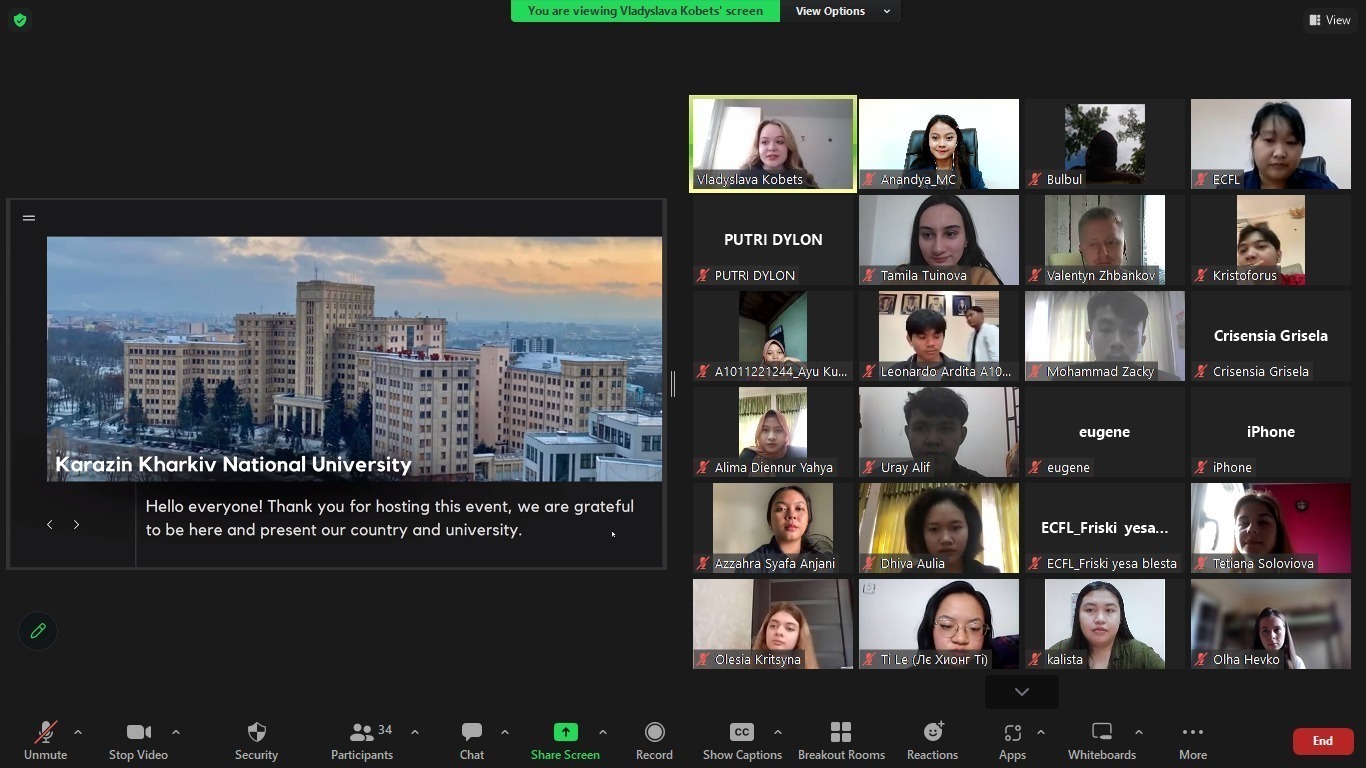The height and width of the screenshot is (768, 1366).
Task: Select Dhiva Aulia's video tile
Action: (x=939, y=528)
